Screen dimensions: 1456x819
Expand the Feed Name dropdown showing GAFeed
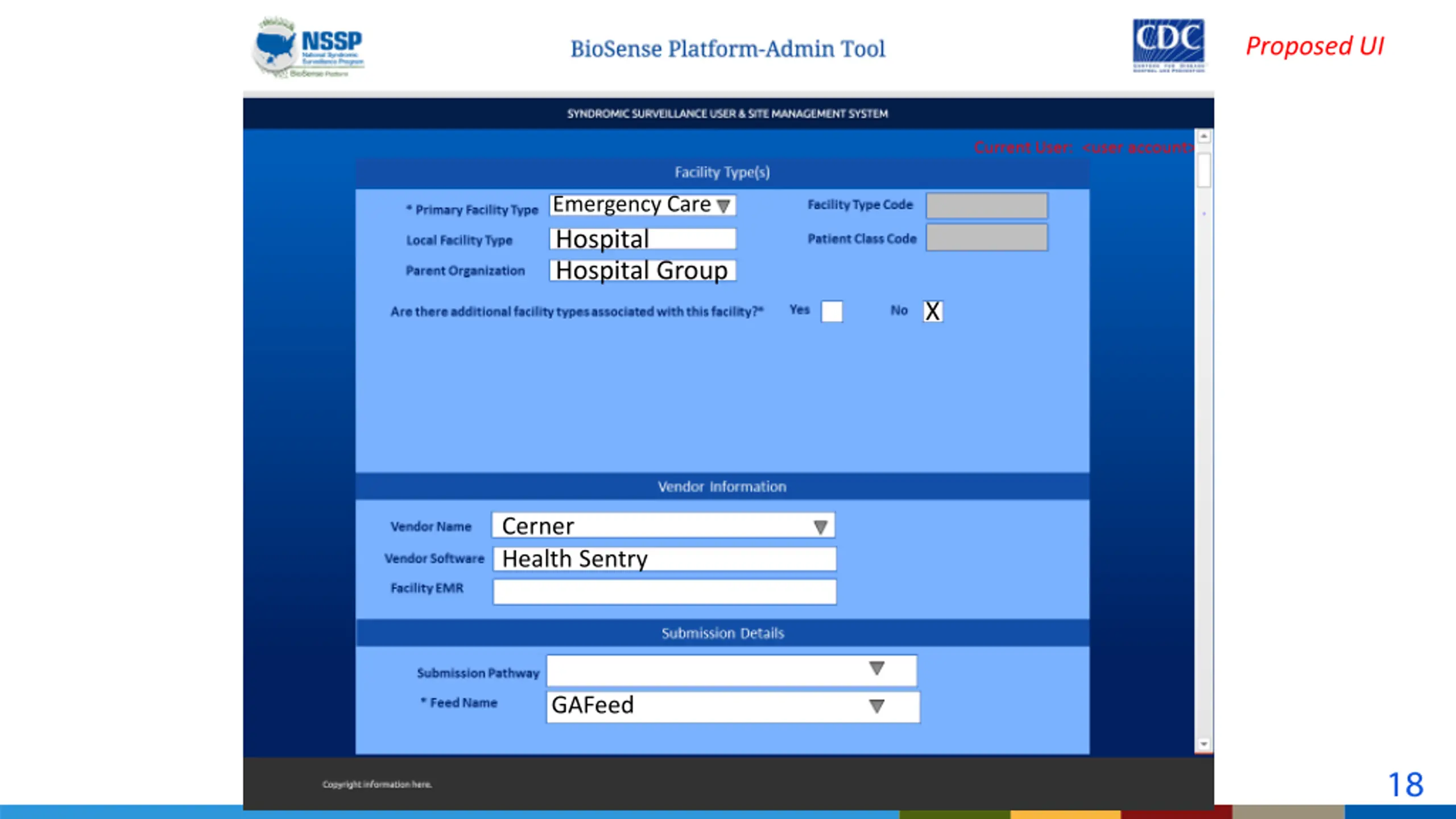[x=876, y=706]
